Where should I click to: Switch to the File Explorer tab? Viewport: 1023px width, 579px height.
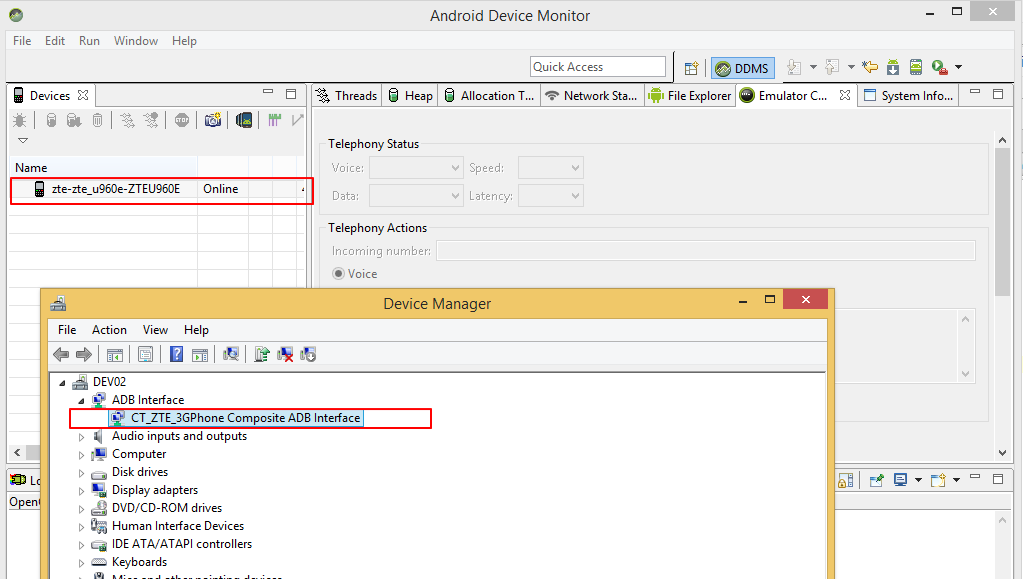[690, 95]
